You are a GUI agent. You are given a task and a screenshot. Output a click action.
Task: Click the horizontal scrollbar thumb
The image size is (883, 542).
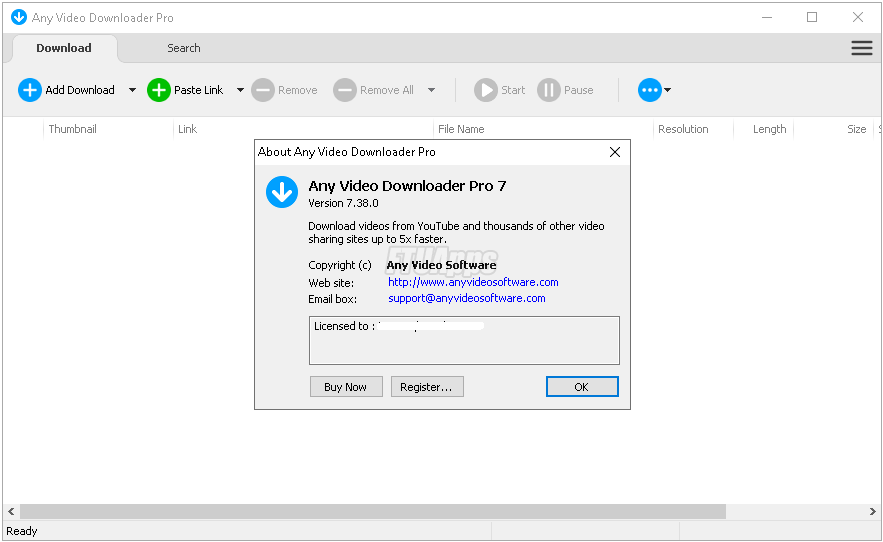coord(373,512)
